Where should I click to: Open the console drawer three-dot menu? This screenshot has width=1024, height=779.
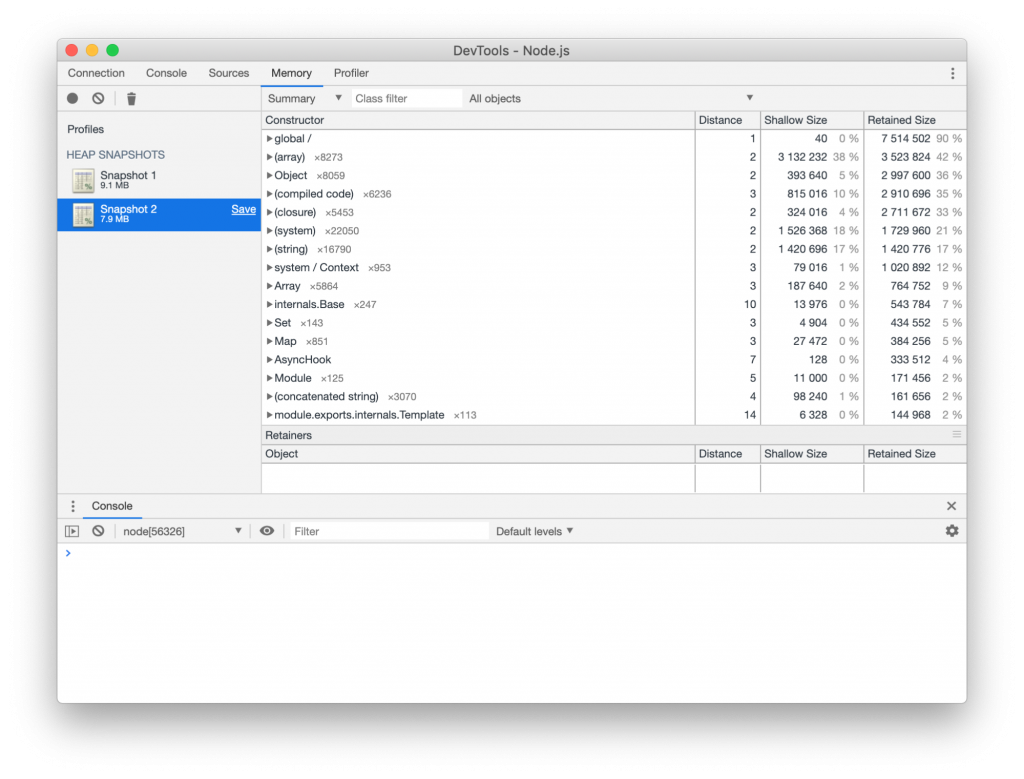click(73, 506)
